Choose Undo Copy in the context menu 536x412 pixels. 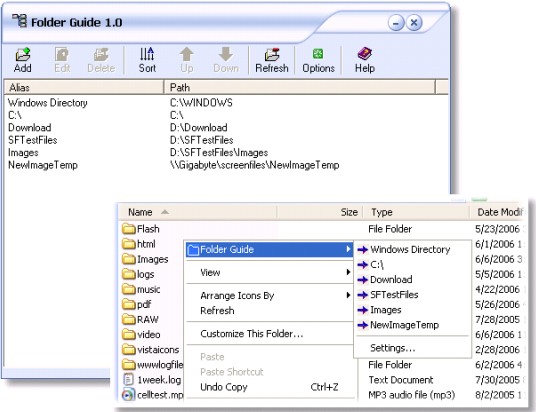coord(224,387)
